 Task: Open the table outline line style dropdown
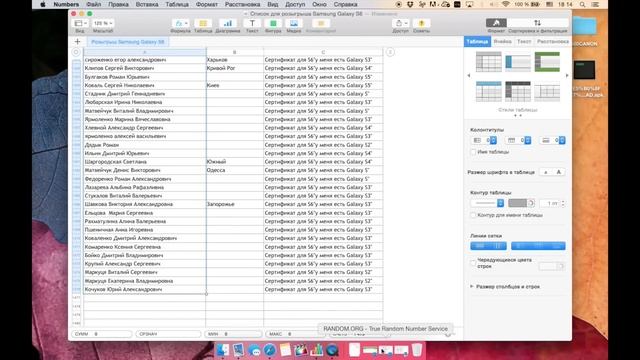point(487,203)
